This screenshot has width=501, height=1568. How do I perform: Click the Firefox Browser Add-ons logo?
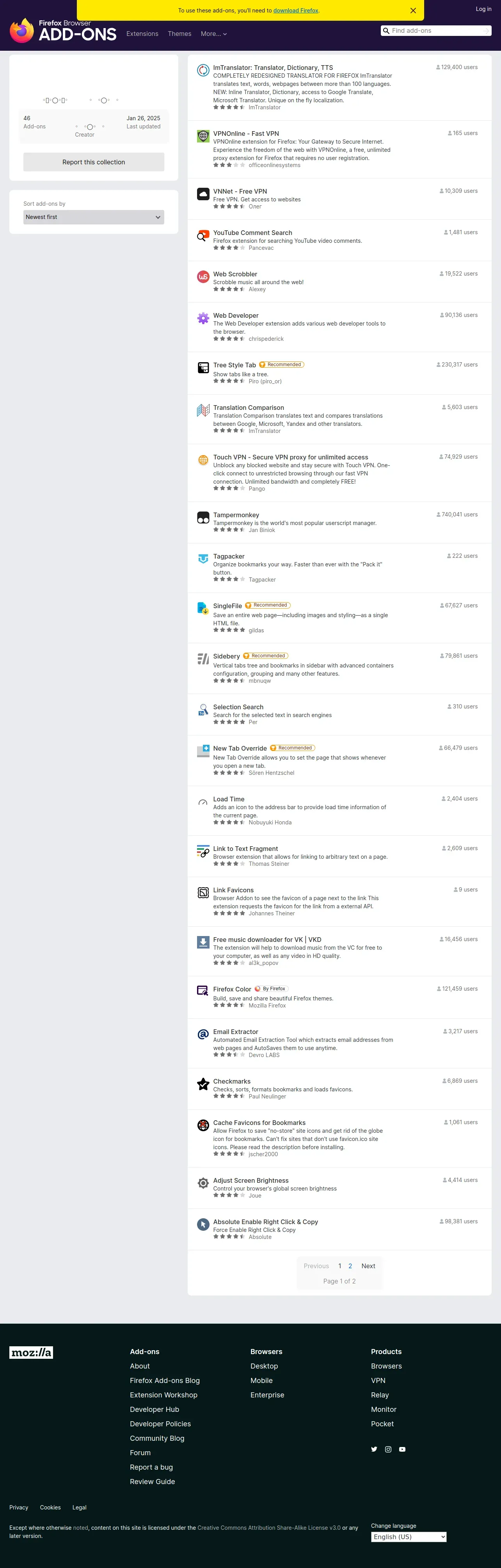(x=63, y=30)
